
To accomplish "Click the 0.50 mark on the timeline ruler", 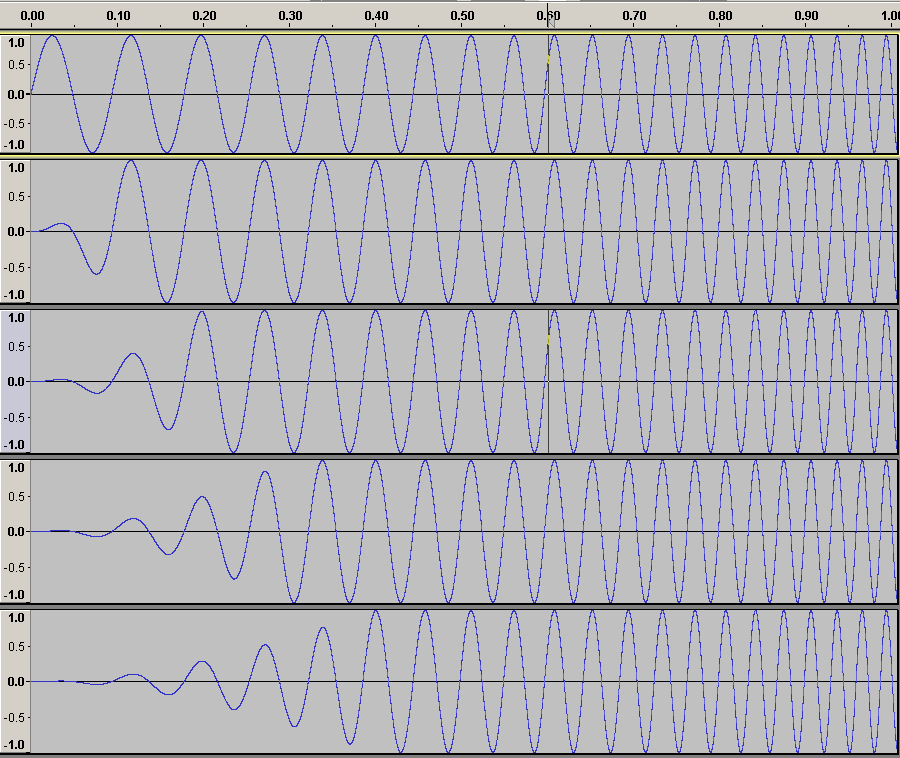I will (x=463, y=16).
